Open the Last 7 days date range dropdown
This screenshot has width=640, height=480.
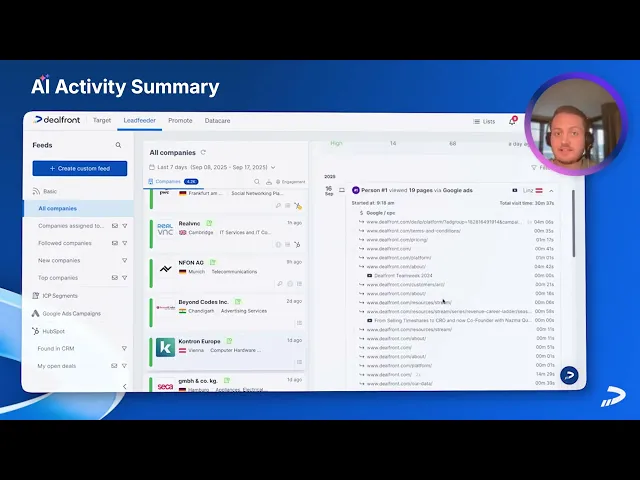tap(212, 167)
